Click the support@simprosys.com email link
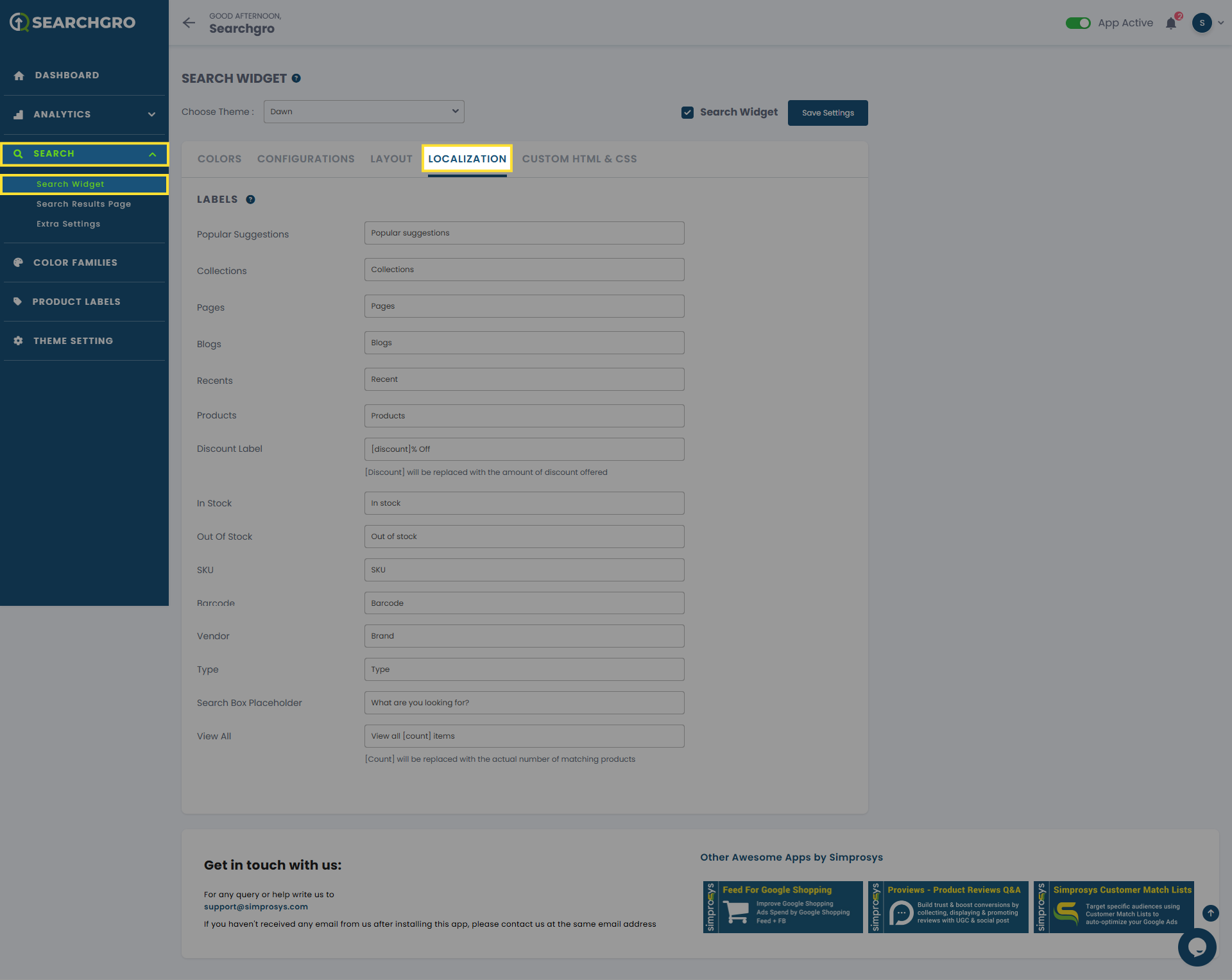 click(x=255, y=907)
